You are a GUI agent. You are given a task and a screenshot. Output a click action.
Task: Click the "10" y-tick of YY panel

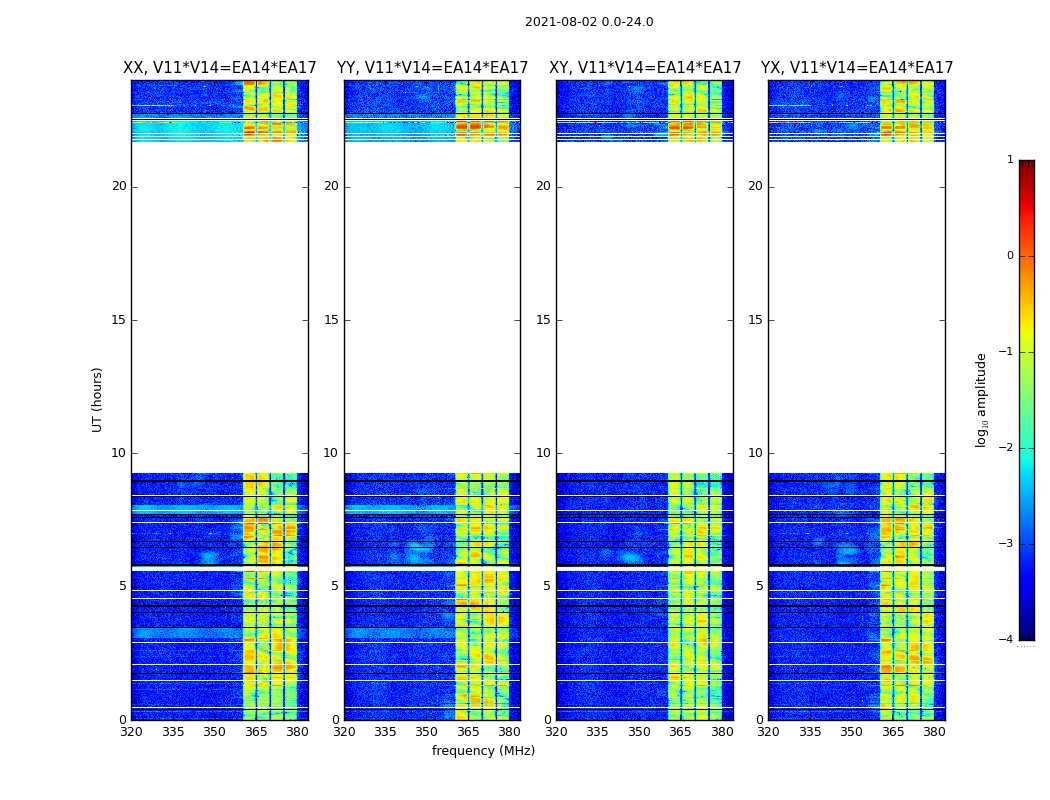pos(331,453)
